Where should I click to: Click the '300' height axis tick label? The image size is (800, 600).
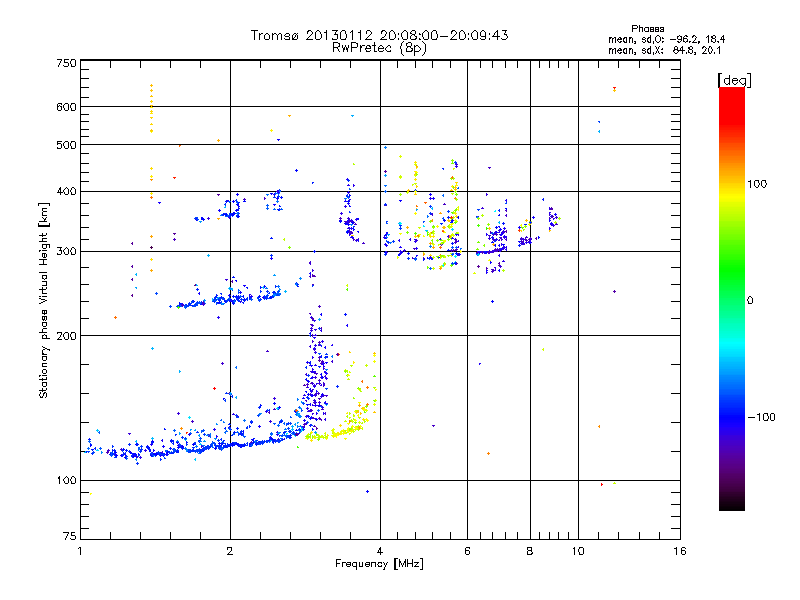click(66, 252)
